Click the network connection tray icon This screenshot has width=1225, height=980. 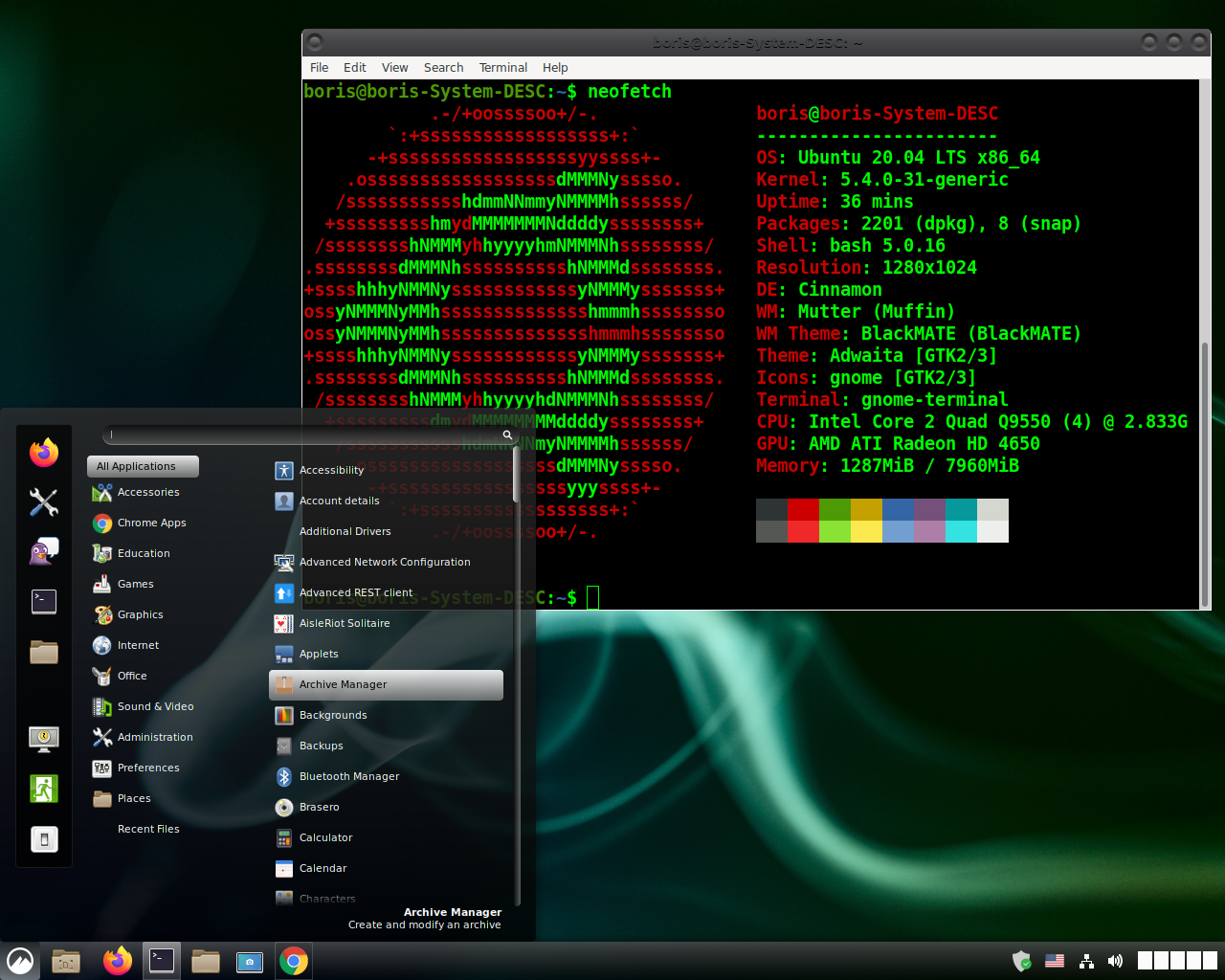(1086, 961)
